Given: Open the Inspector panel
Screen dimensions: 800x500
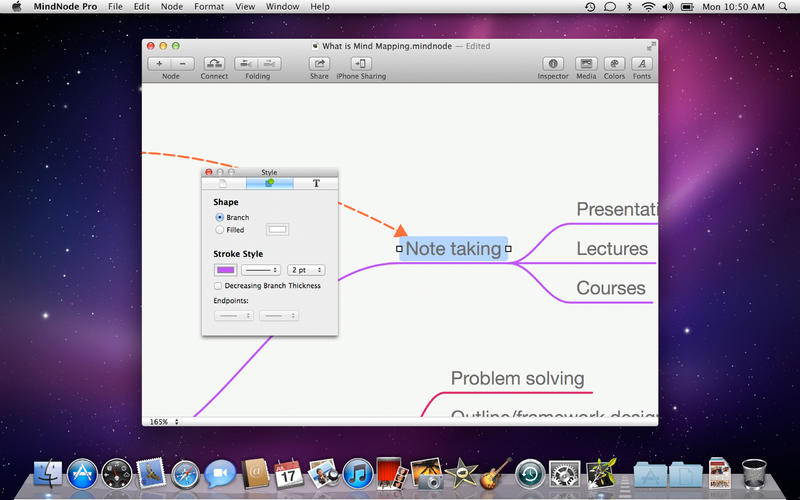Looking at the screenshot, I should [x=553, y=63].
